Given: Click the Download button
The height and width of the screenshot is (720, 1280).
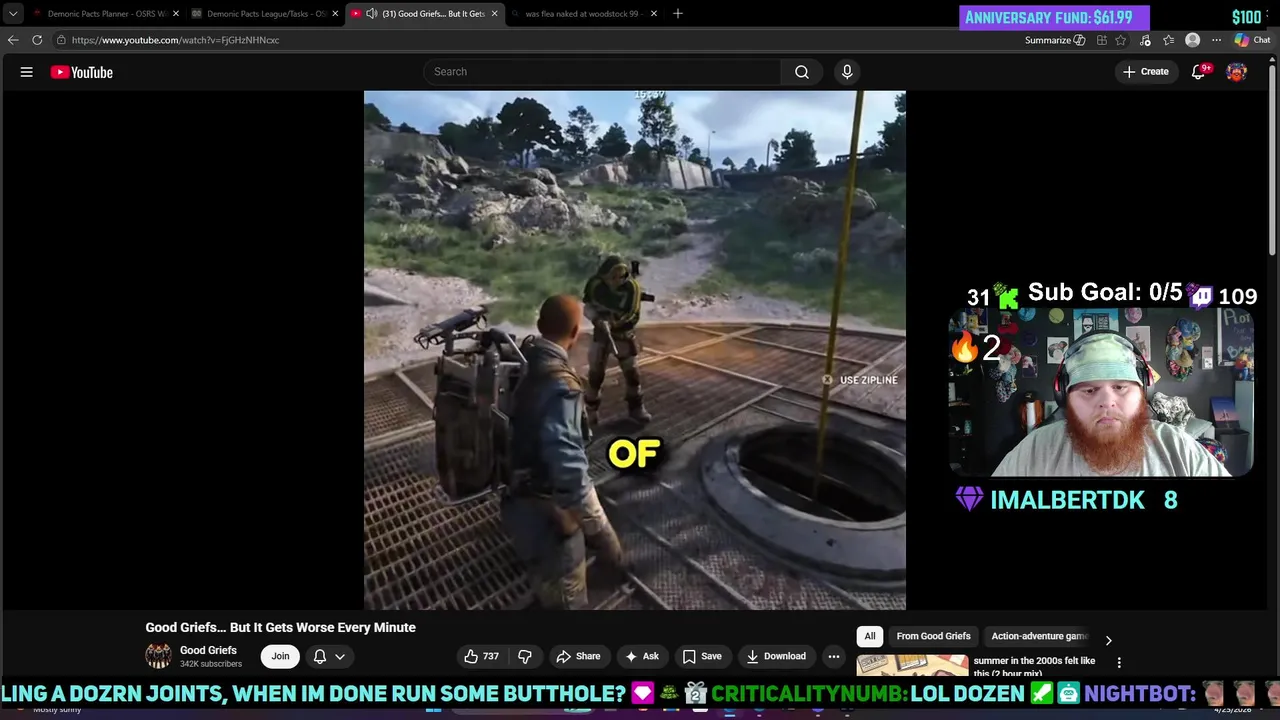Looking at the screenshot, I should click(776, 656).
